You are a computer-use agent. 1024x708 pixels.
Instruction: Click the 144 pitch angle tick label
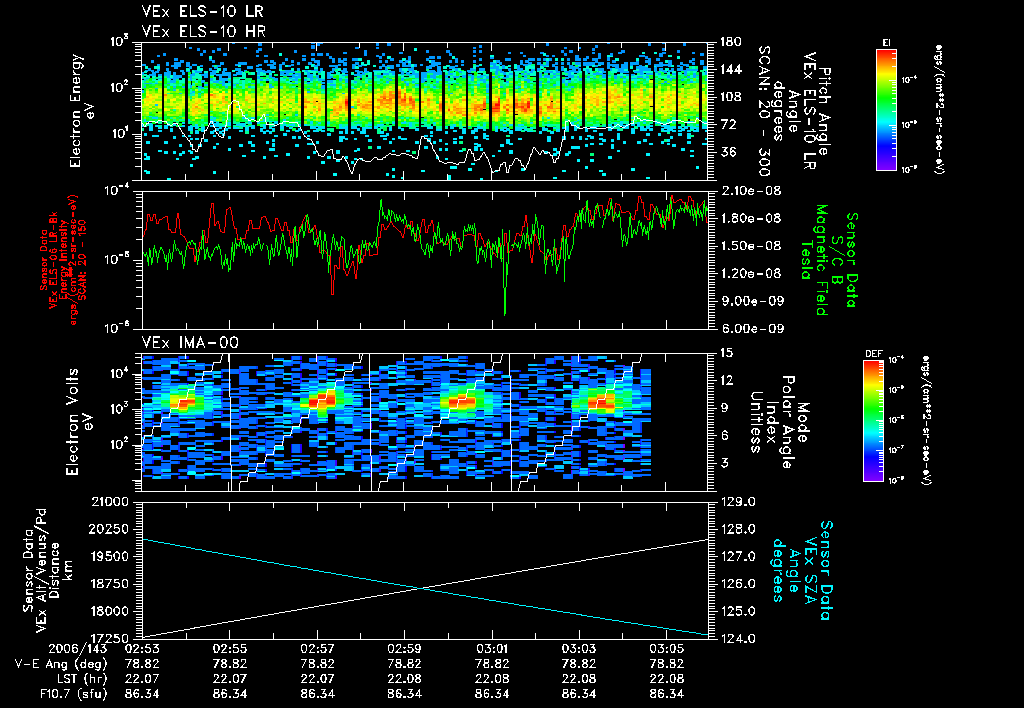pos(730,69)
